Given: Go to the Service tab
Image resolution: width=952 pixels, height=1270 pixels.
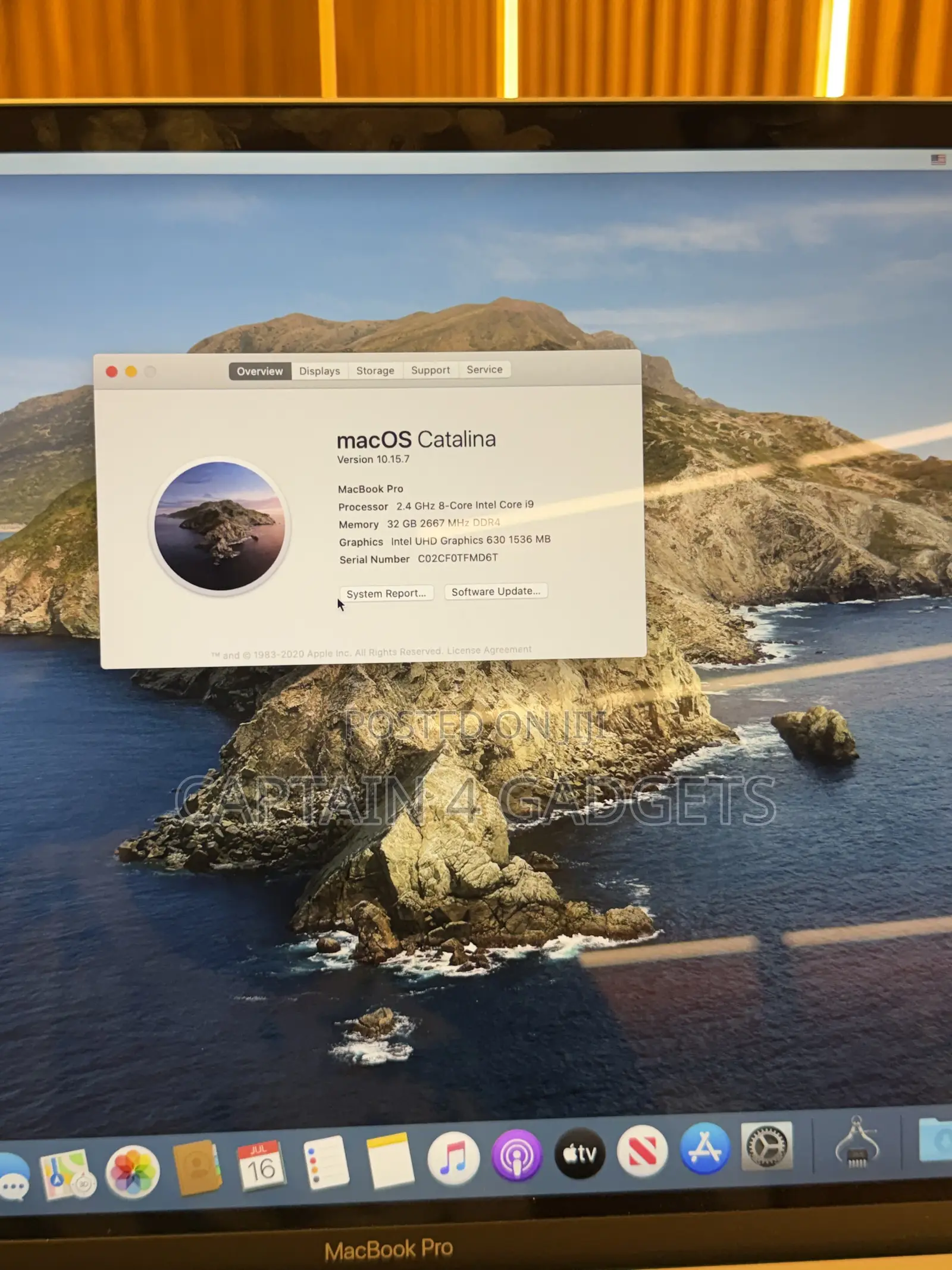Looking at the screenshot, I should (x=485, y=370).
